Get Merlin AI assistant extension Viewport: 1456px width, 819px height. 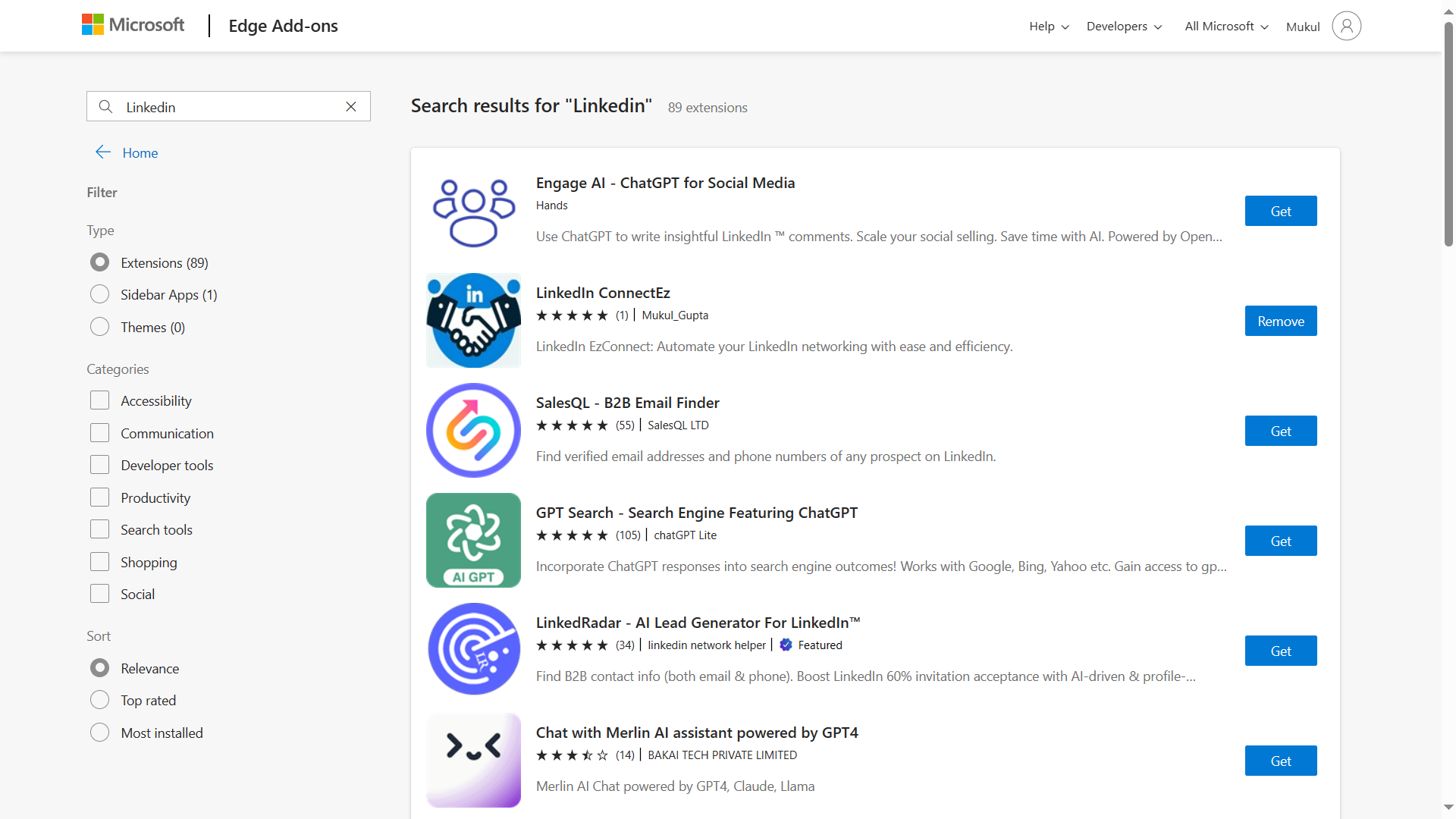click(x=1281, y=761)
